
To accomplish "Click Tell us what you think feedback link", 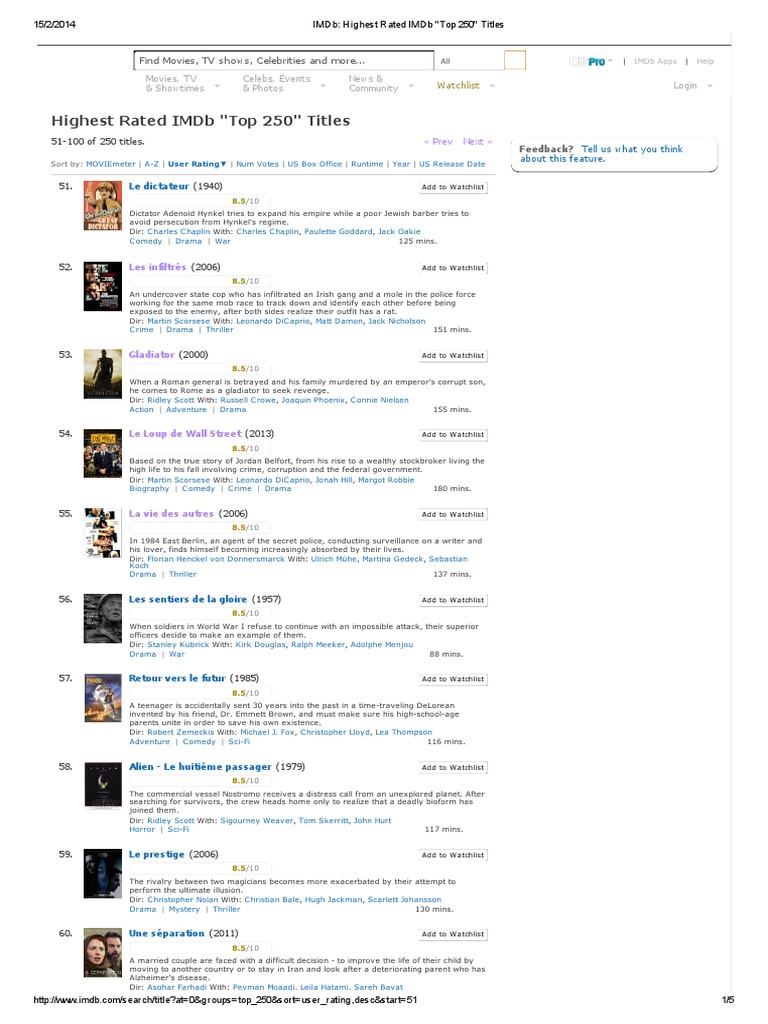I will point(601,153).
